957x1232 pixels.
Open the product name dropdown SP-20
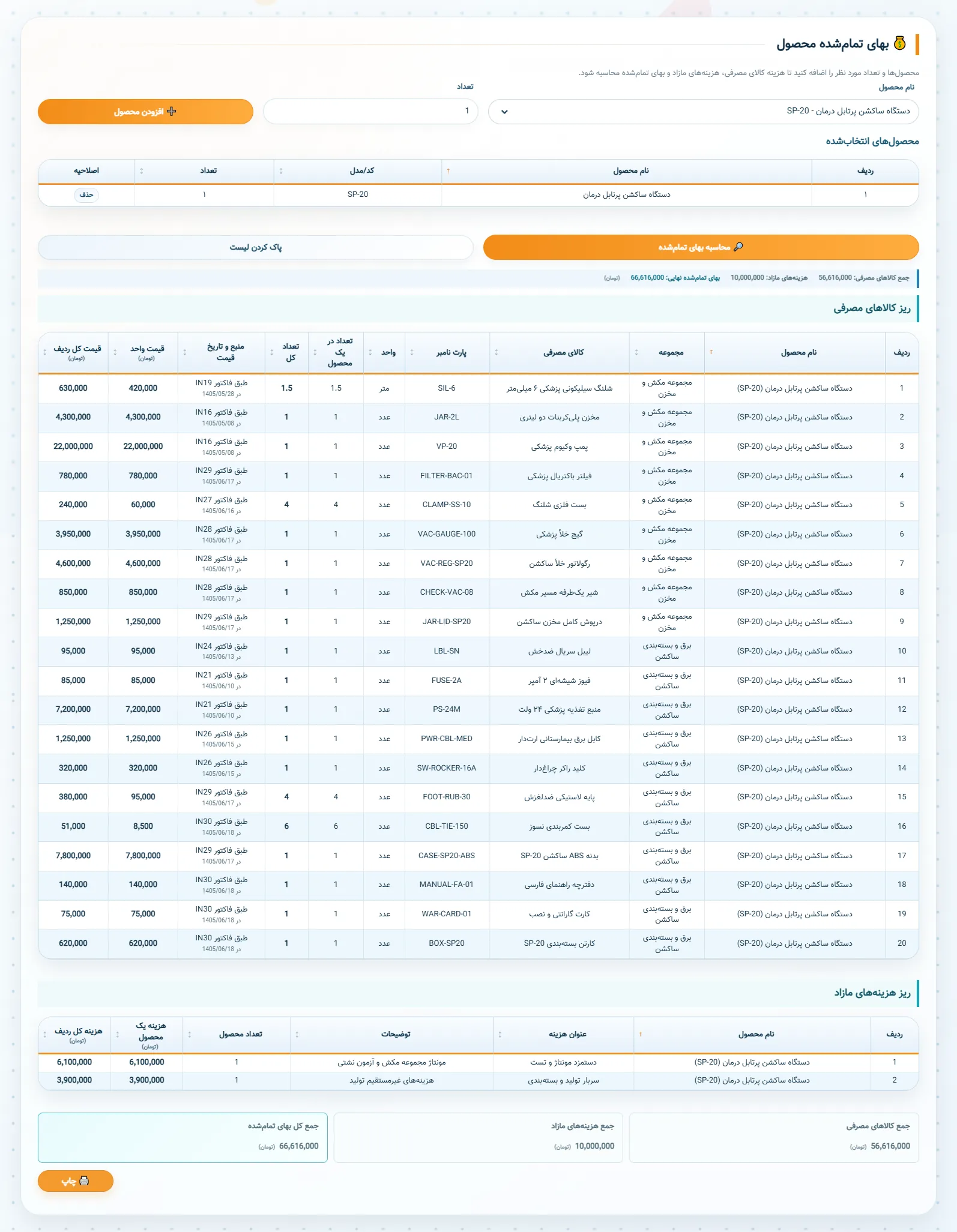(x=703, y=112)
